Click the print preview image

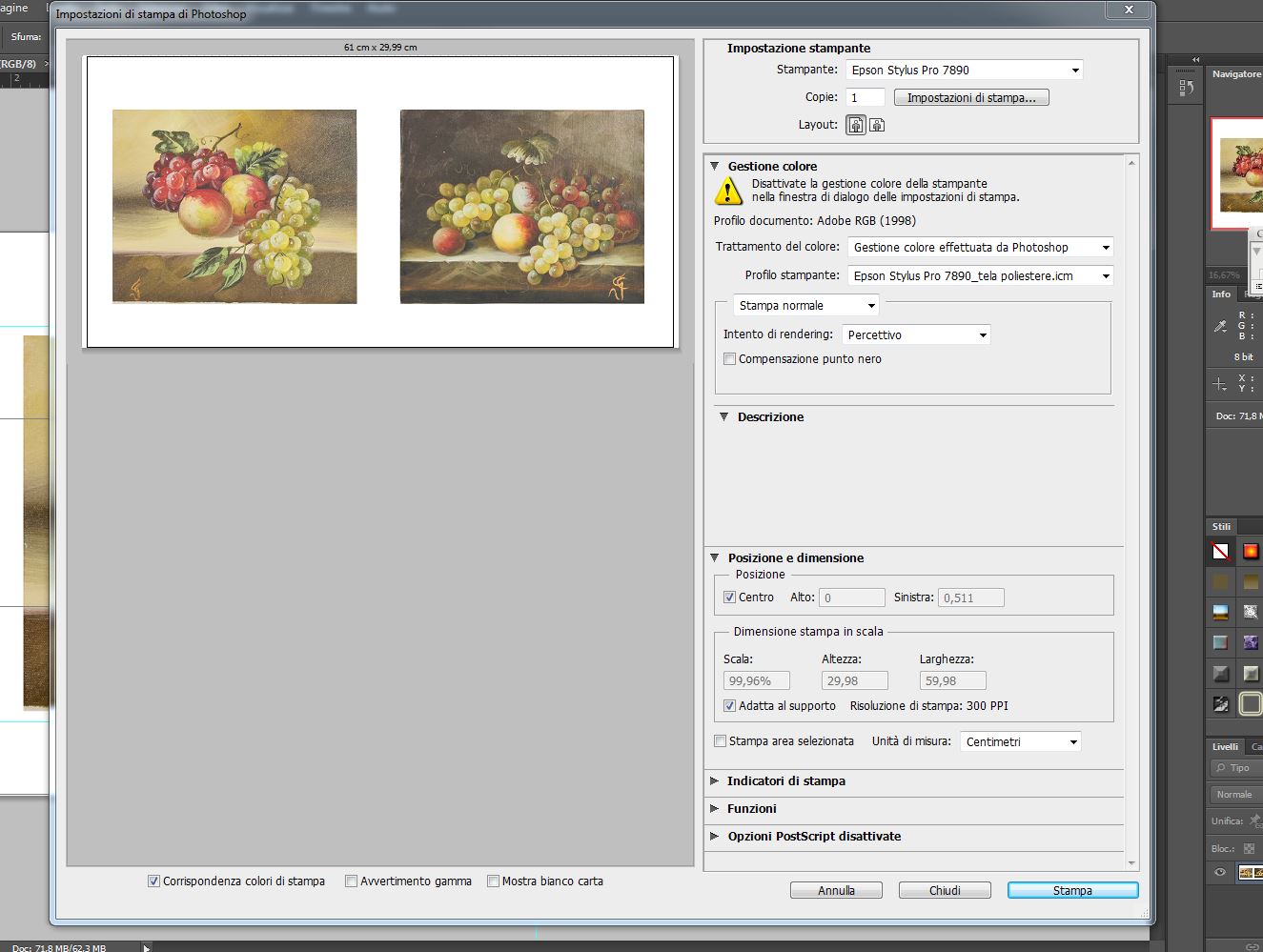click(x=380, y=202)
